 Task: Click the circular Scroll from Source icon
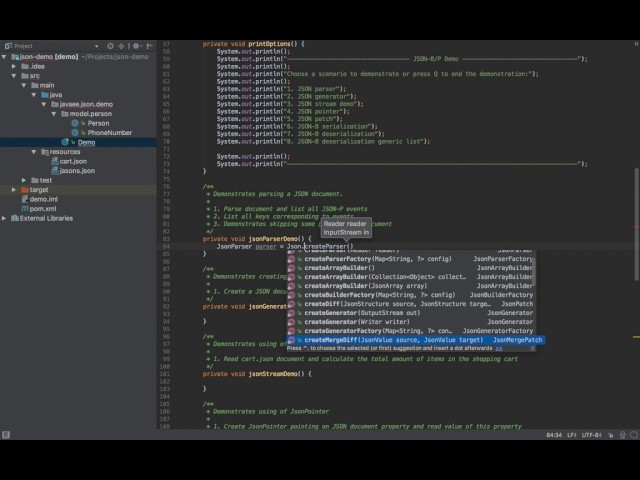110,46
